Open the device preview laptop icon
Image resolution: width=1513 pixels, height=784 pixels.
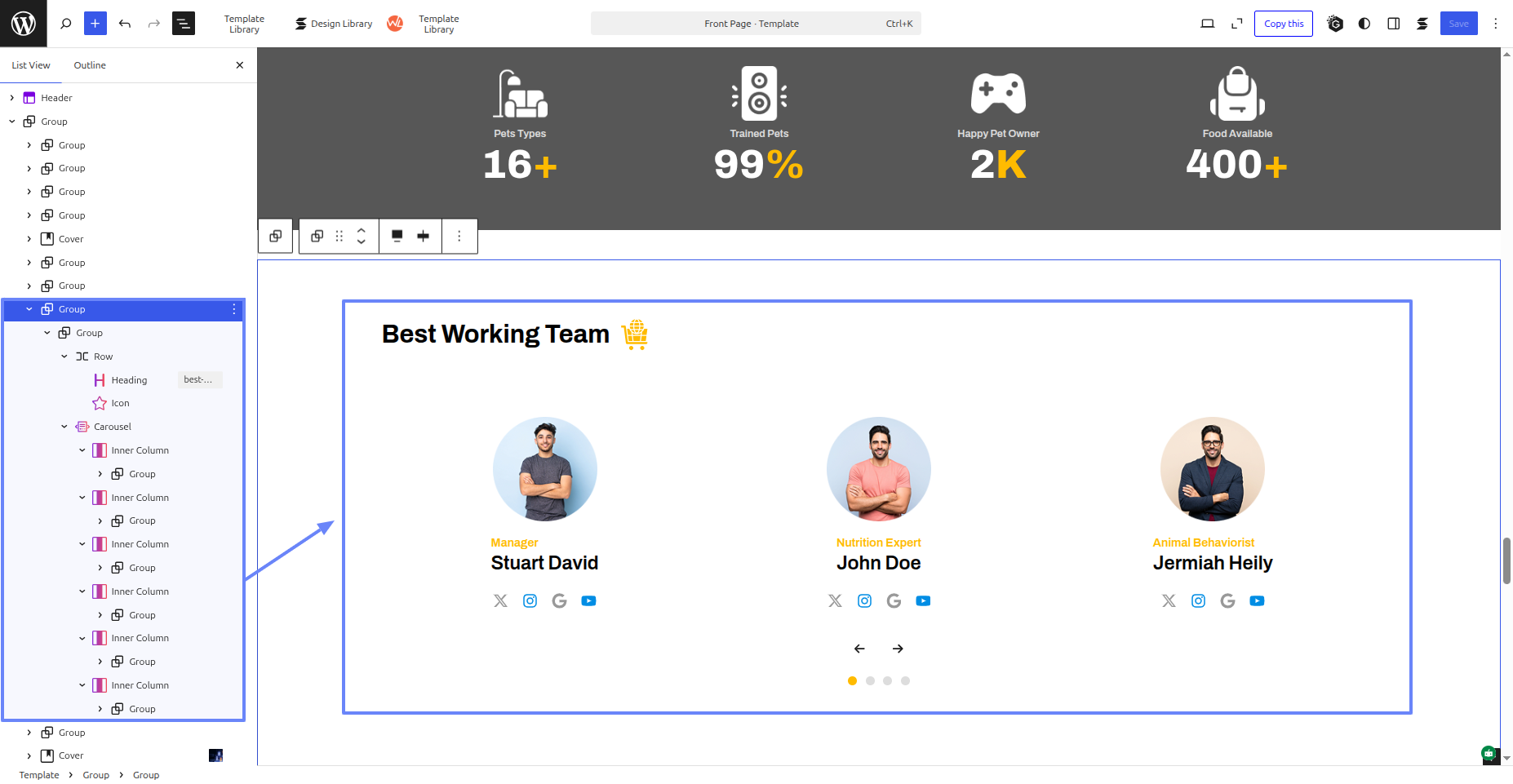point(1208,24)
